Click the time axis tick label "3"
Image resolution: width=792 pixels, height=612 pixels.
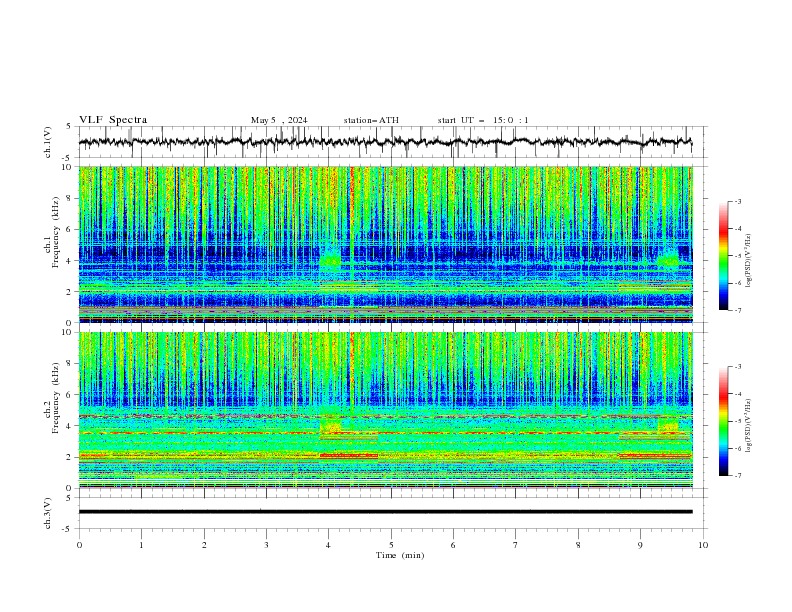(x=267, y=545)
